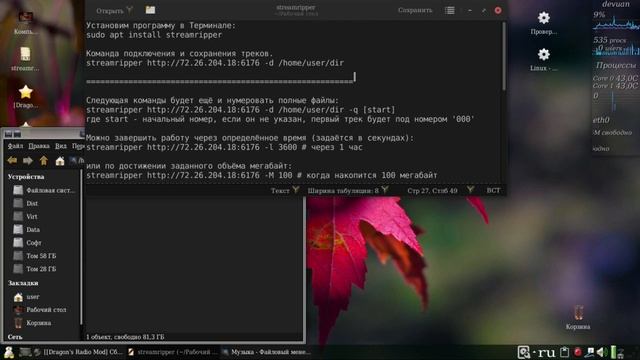The width and height of the screenshot is (640, 360).
Task: Go to parent folder with up arrow
Action: [44, 161]
